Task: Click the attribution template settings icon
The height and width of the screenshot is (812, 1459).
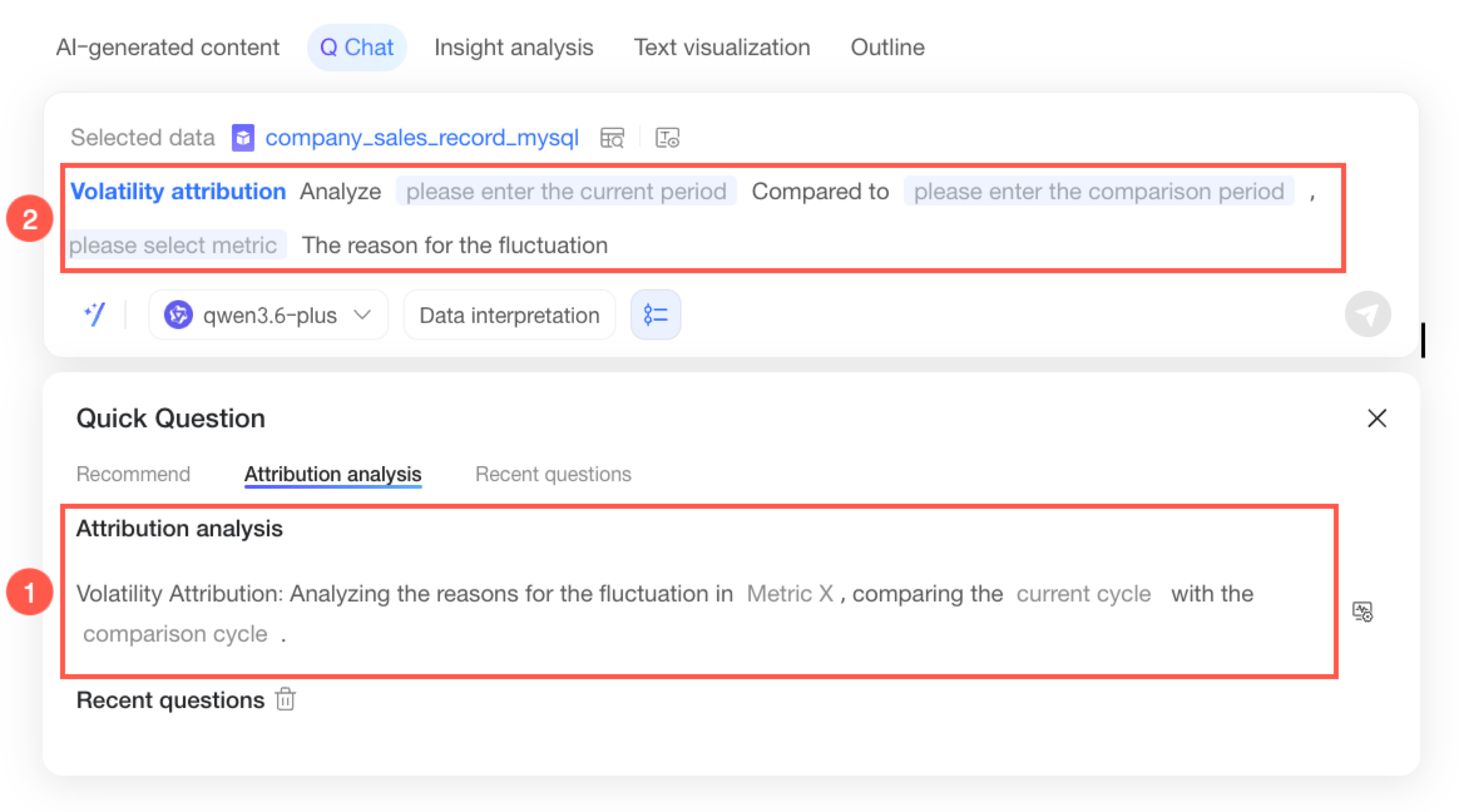Action: pyautogui.click(x=1362, y=612)
